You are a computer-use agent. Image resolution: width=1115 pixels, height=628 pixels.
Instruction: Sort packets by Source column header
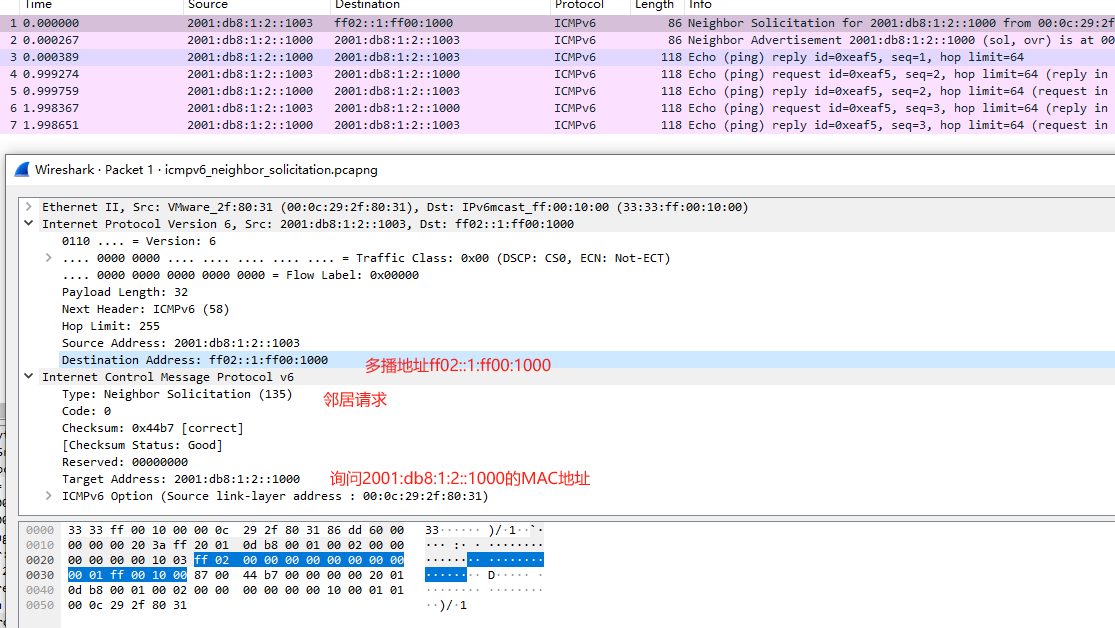pos(208,5)
